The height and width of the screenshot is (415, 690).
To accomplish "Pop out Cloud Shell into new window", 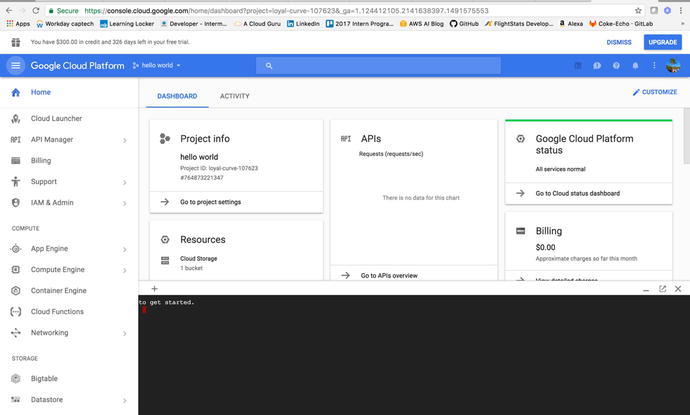I will coord(662,289).
